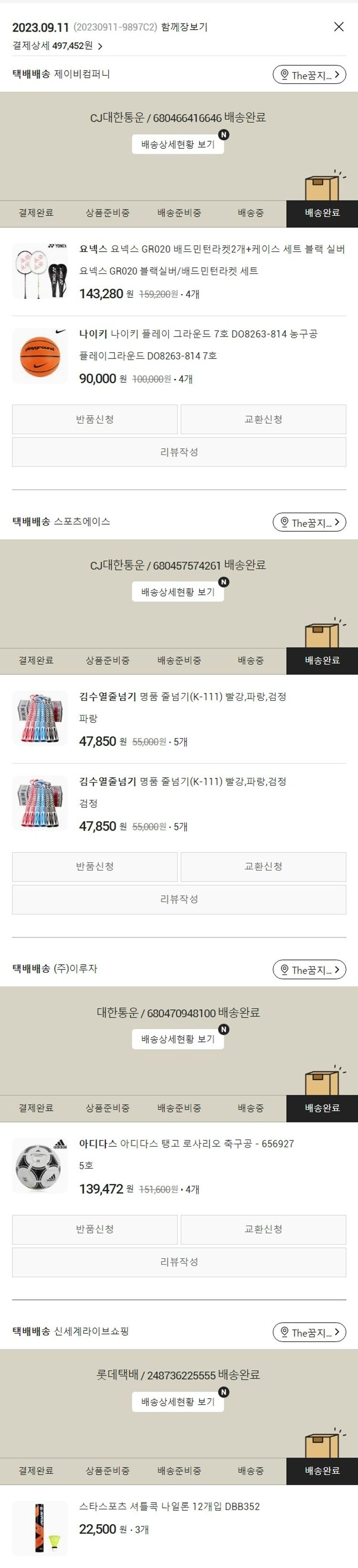View delivery tracking for CJ대한통운 680466416646
358x1568 pixels.
(178, 144)
